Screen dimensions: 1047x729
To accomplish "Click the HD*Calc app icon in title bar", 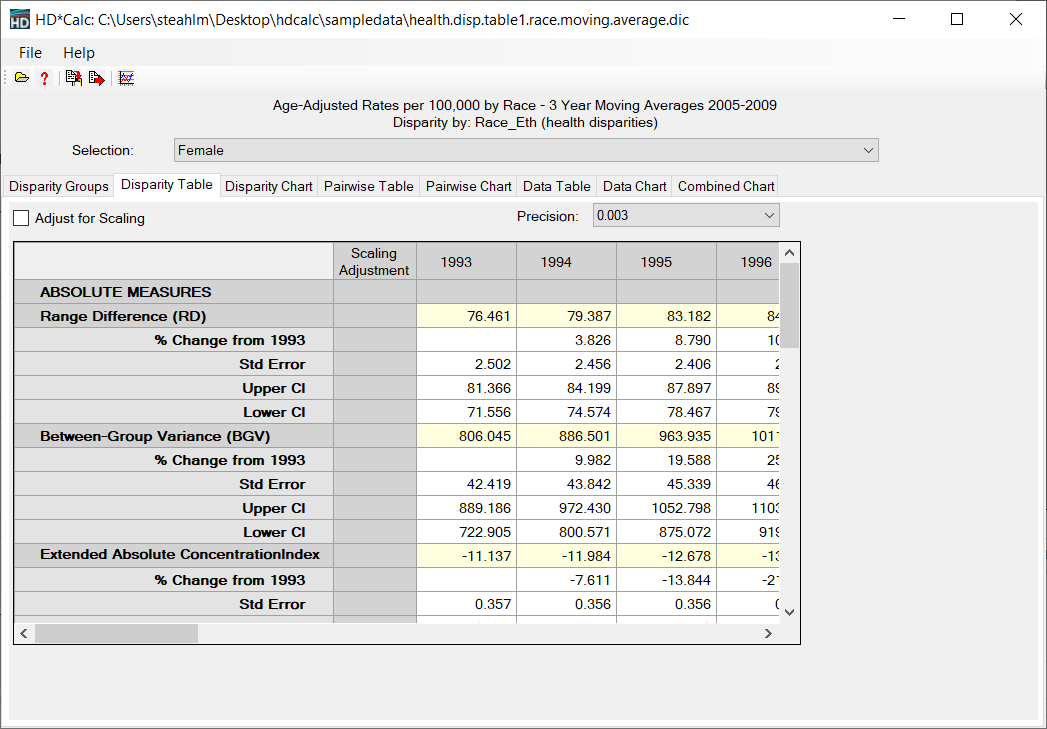I will (x=19, y=20).
